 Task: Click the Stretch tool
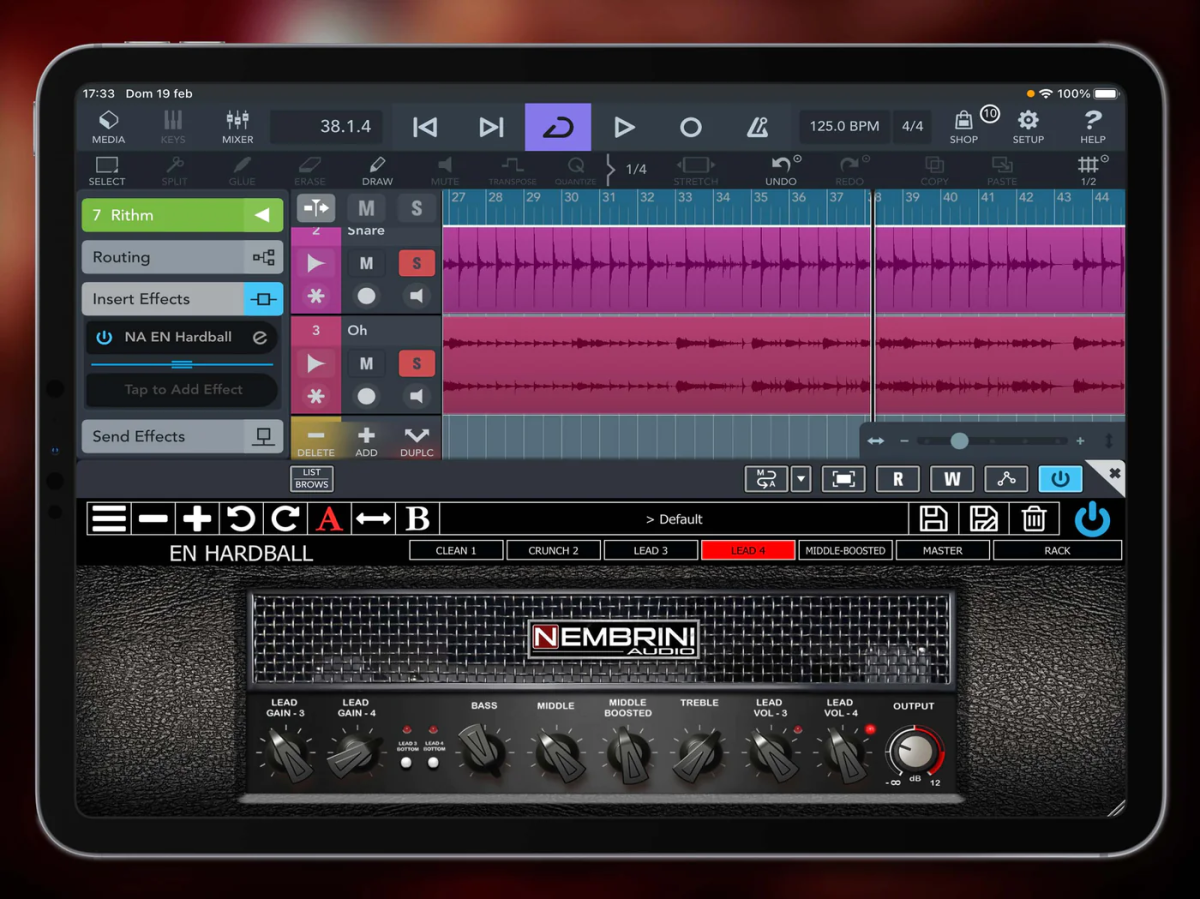coord(696,170)
